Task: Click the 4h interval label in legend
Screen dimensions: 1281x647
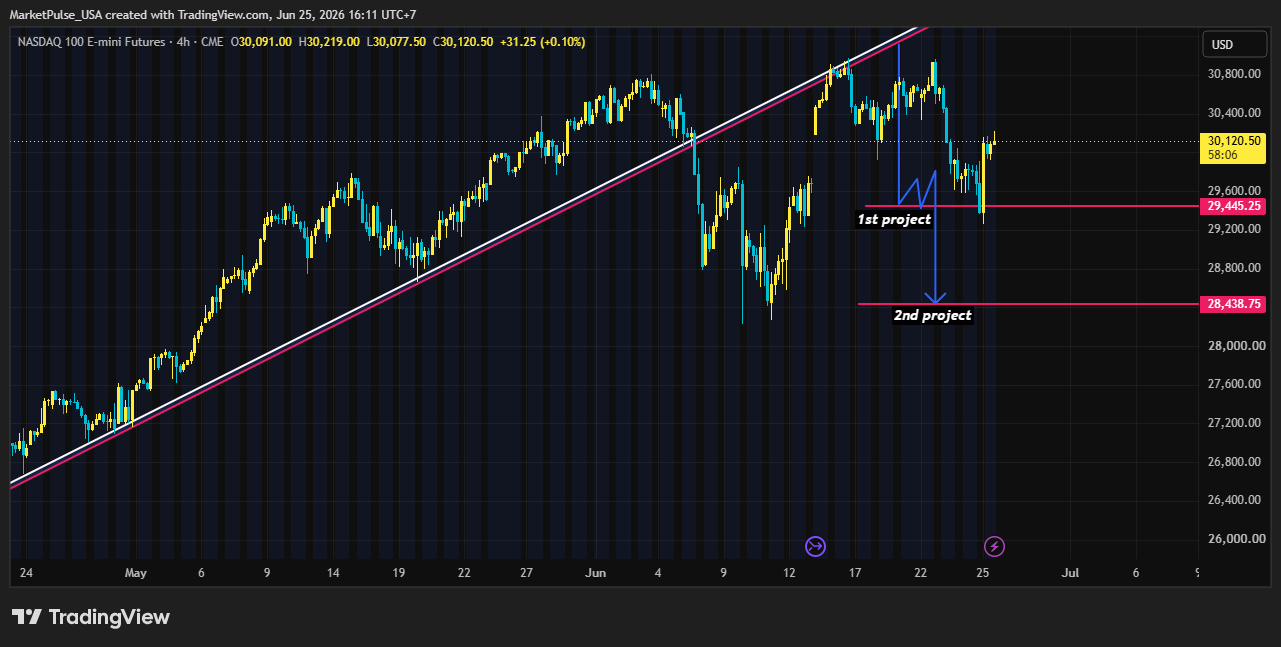Action: coord(183,42)
